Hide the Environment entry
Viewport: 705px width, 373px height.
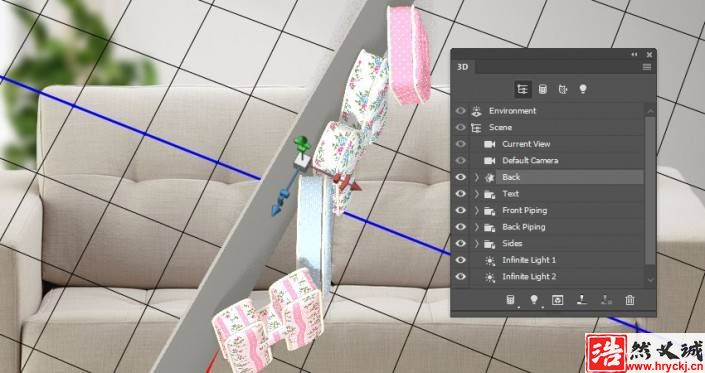[460, 111]
